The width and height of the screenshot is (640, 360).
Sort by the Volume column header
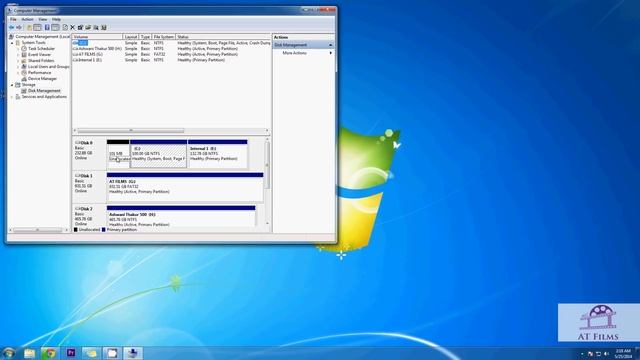click(98, 37)
